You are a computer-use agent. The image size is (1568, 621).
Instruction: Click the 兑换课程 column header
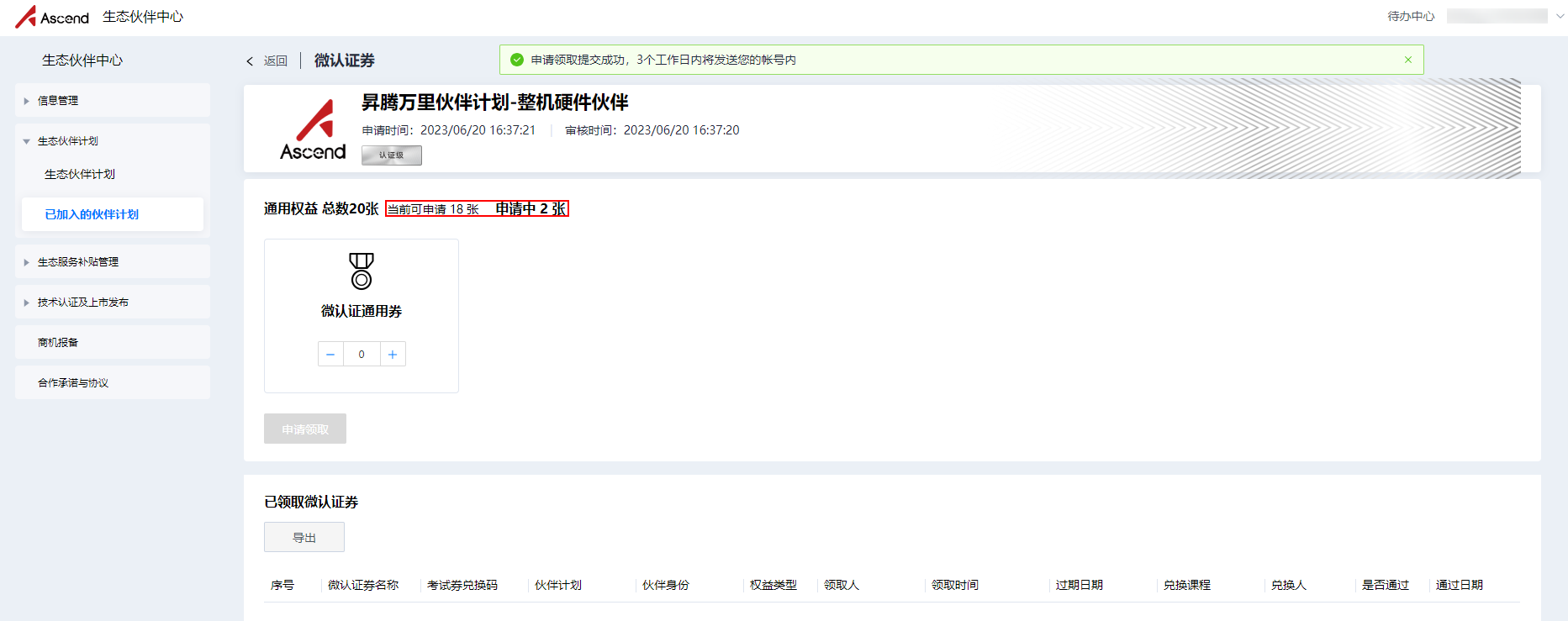[1187, 585]
